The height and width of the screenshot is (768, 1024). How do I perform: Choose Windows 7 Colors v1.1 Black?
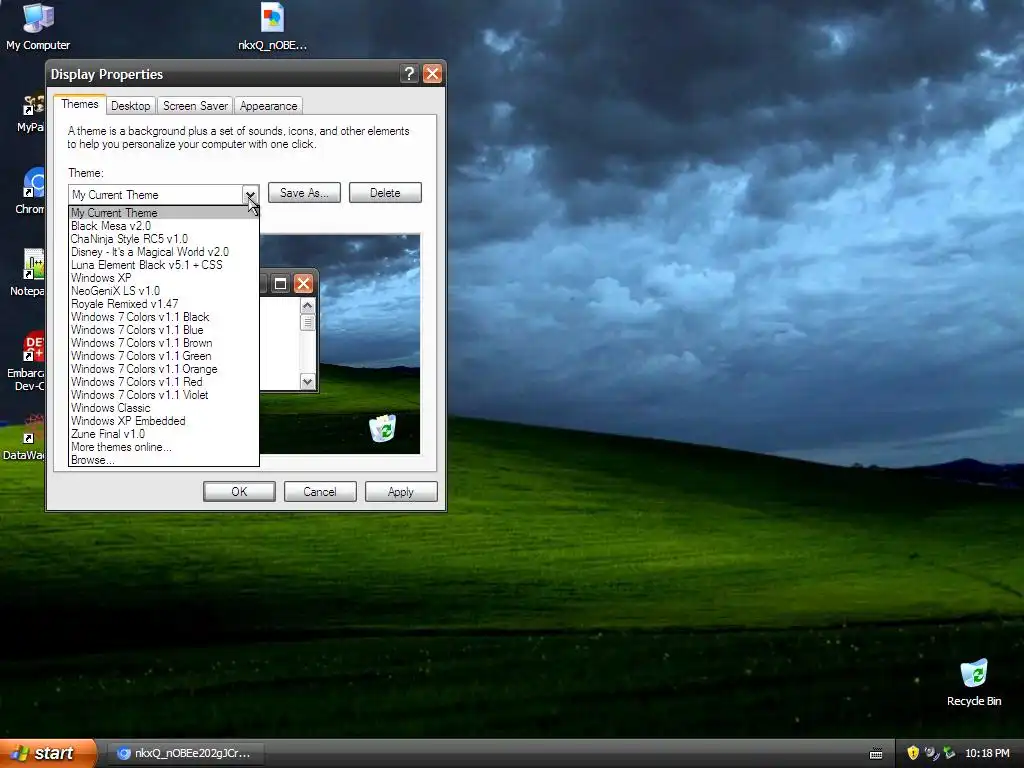pyautogui.click(x=164, y=317)
